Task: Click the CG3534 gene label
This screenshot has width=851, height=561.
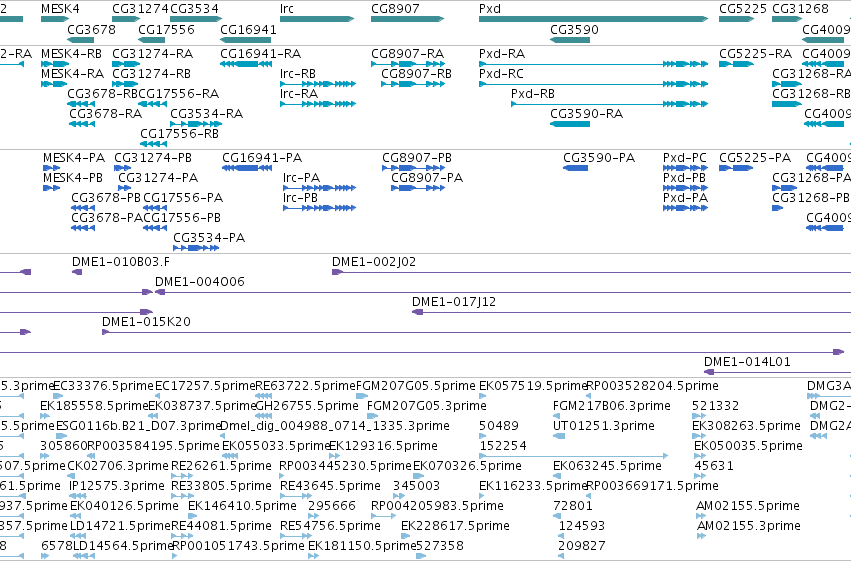Action: [x=194, y=9]
